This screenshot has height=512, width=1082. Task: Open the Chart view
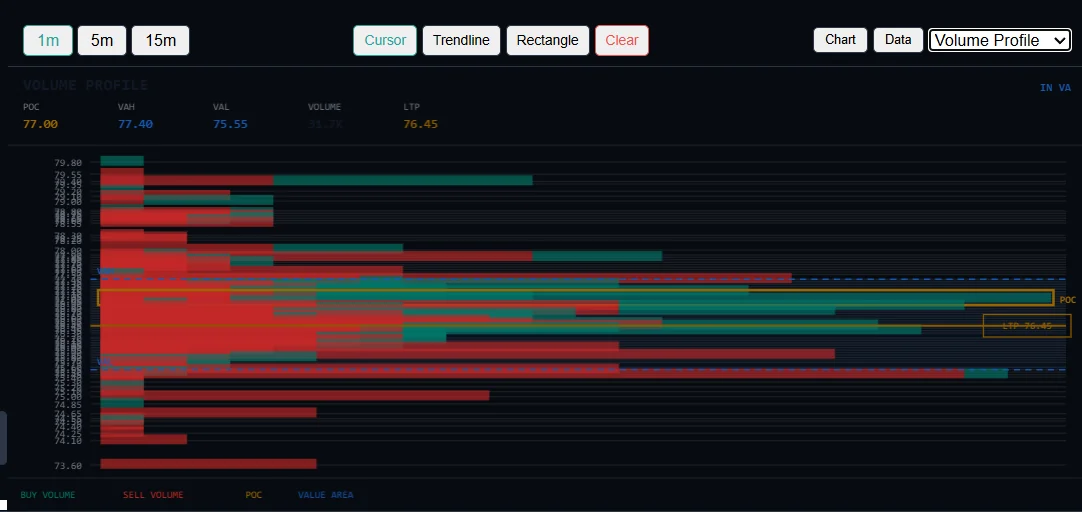pos(840,39)
